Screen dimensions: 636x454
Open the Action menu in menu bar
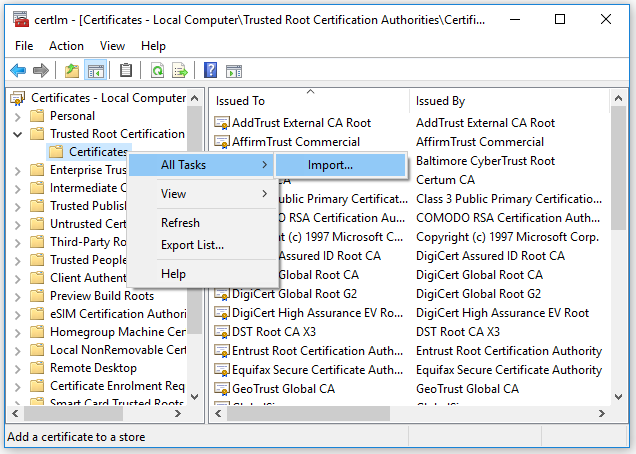pyautogui.click(x=66, y=46)
